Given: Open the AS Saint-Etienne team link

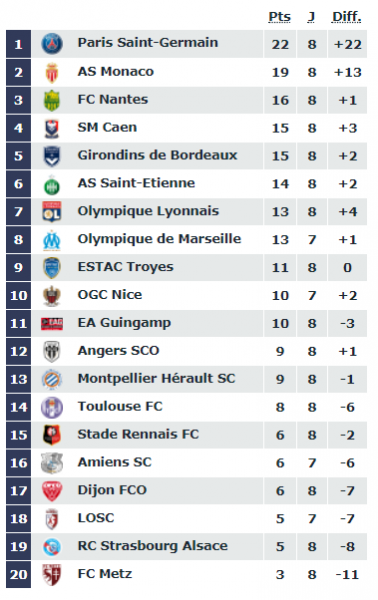Looking at the screenshot, I should point(136,183).
